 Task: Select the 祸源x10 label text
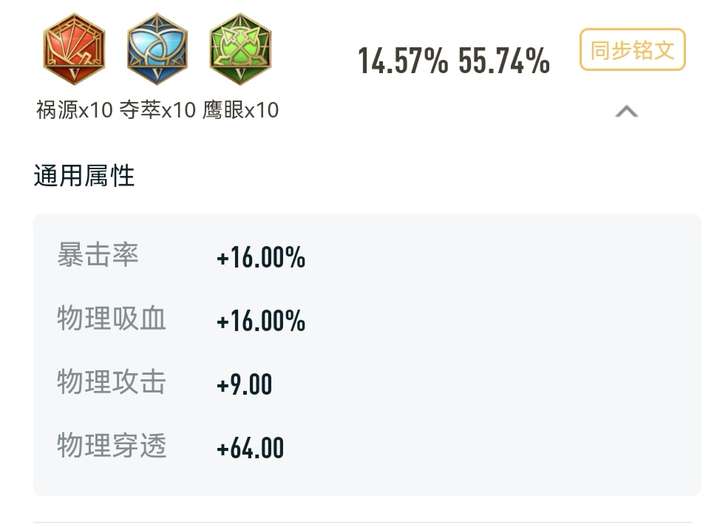pos(74,110)
